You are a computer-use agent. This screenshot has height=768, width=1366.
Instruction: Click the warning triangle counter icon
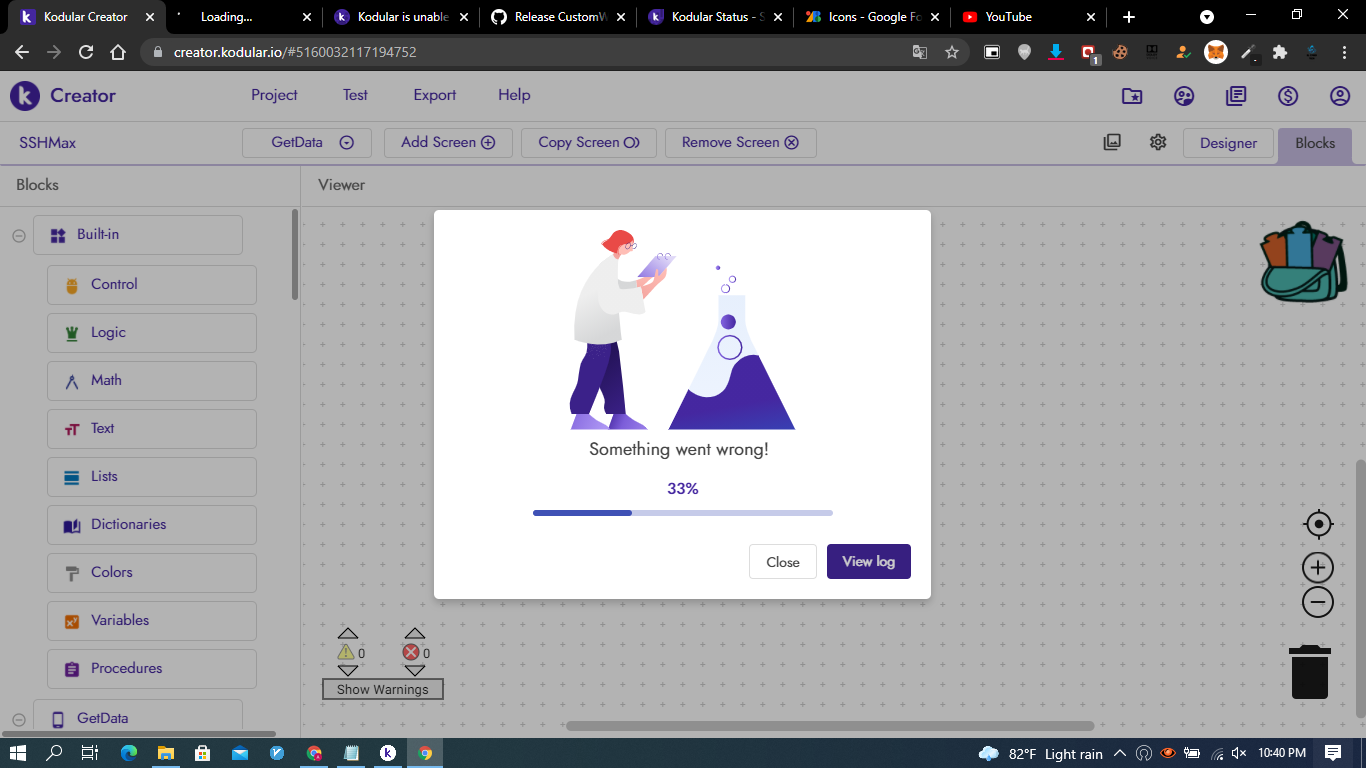346,652
